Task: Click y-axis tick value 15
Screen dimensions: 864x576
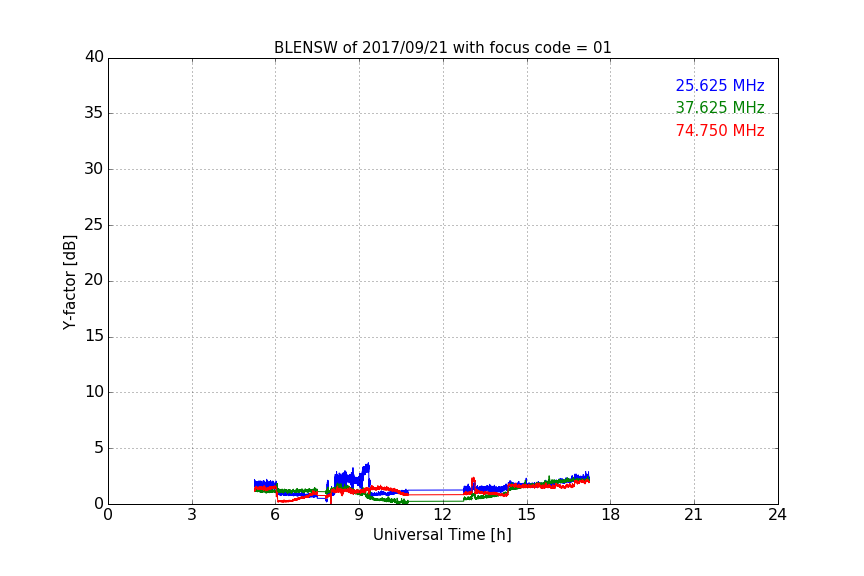Action: pyautogui.click(x=94, y=336)
